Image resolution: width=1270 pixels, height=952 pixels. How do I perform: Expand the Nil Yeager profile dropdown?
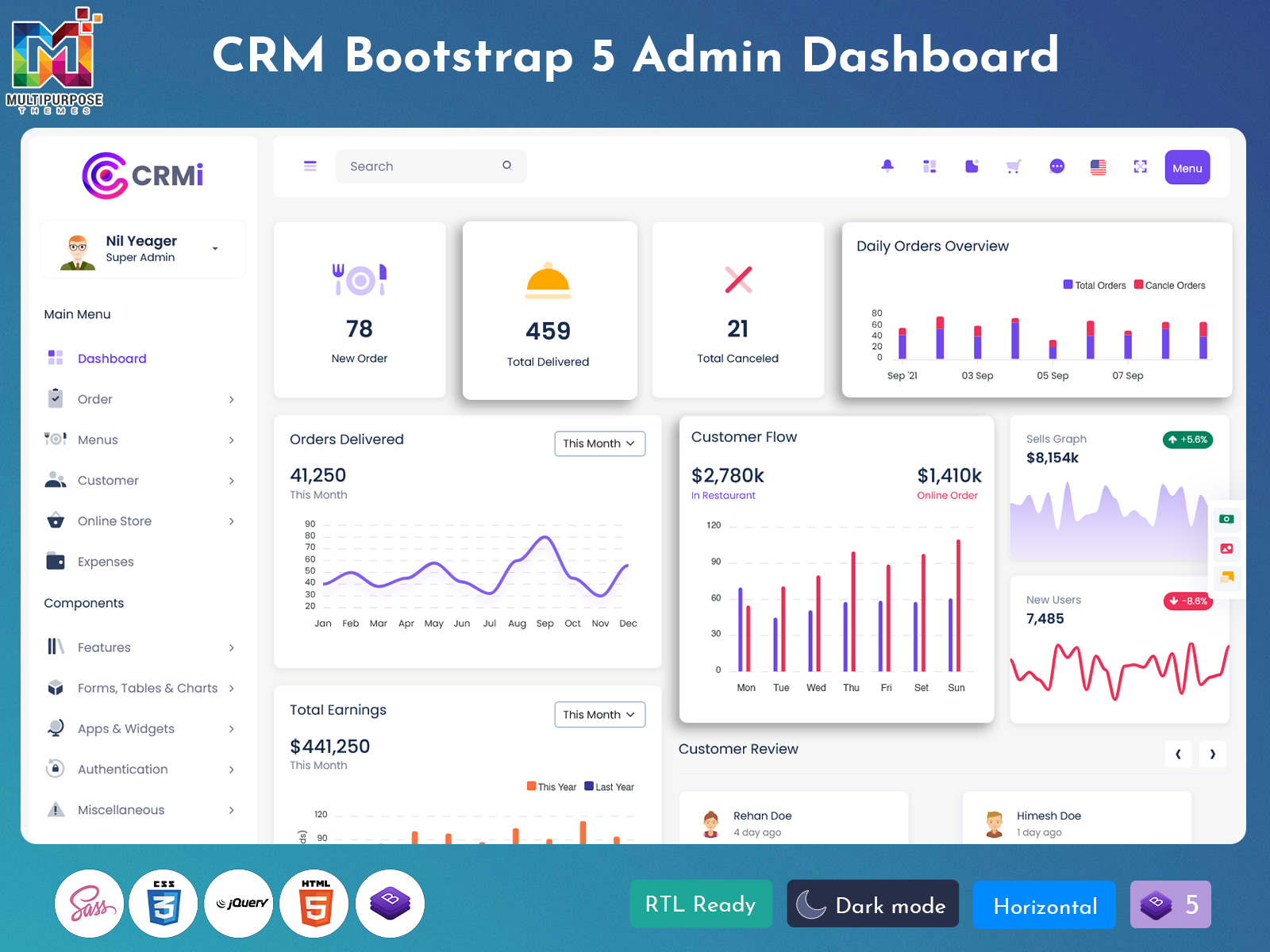(214, 248)
